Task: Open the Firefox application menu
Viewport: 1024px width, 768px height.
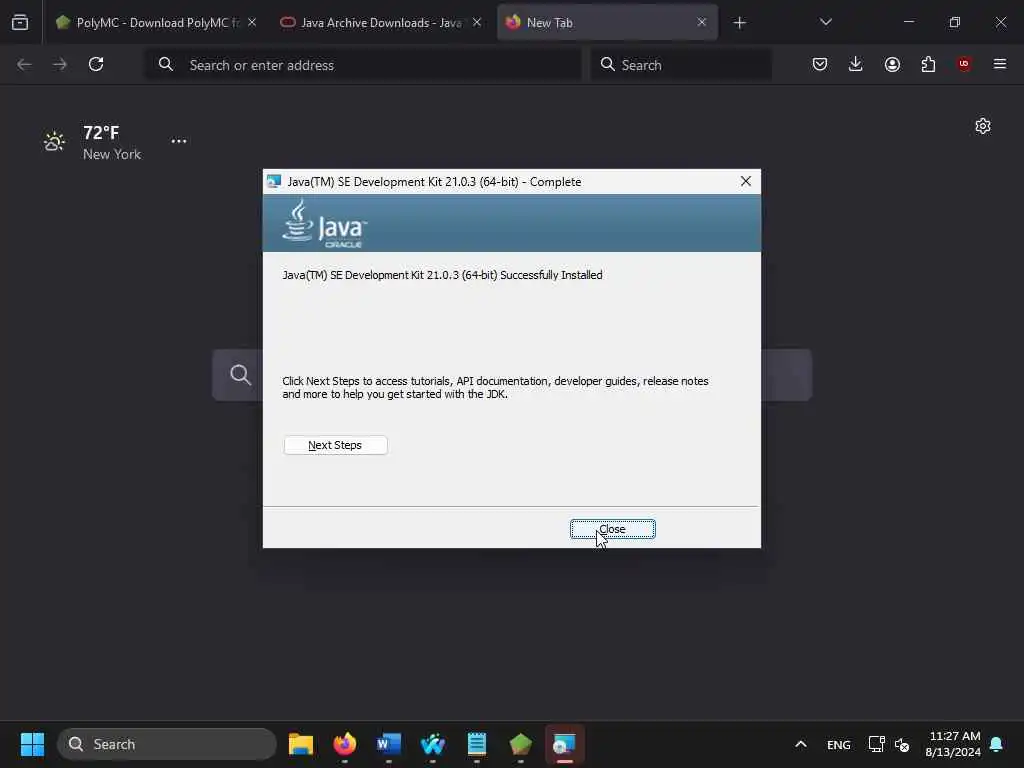Action: coord(1000,64)
